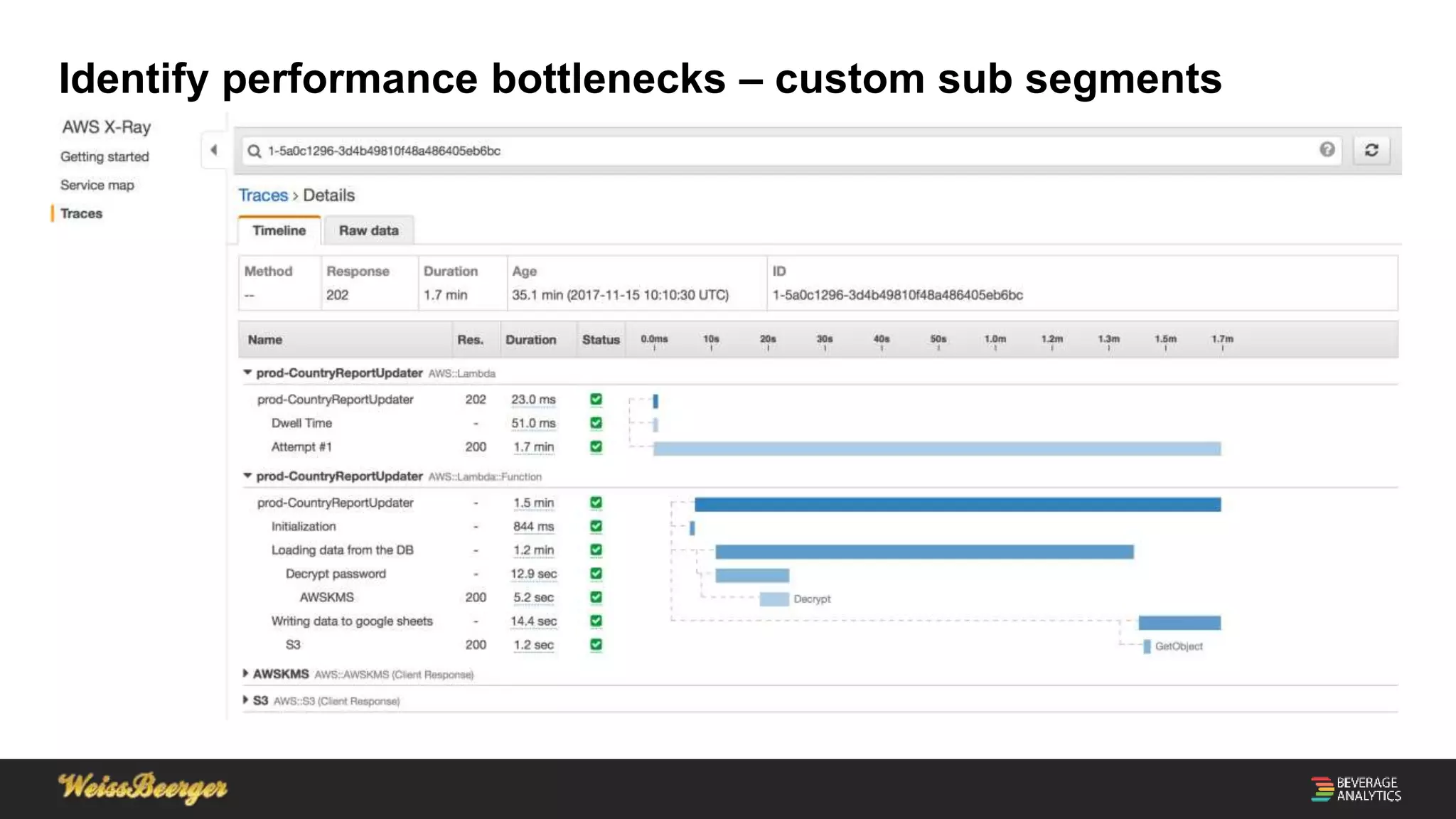Click the 1.5 min function duration
This screenshot has width=1456, height=819.
(533, 503)
